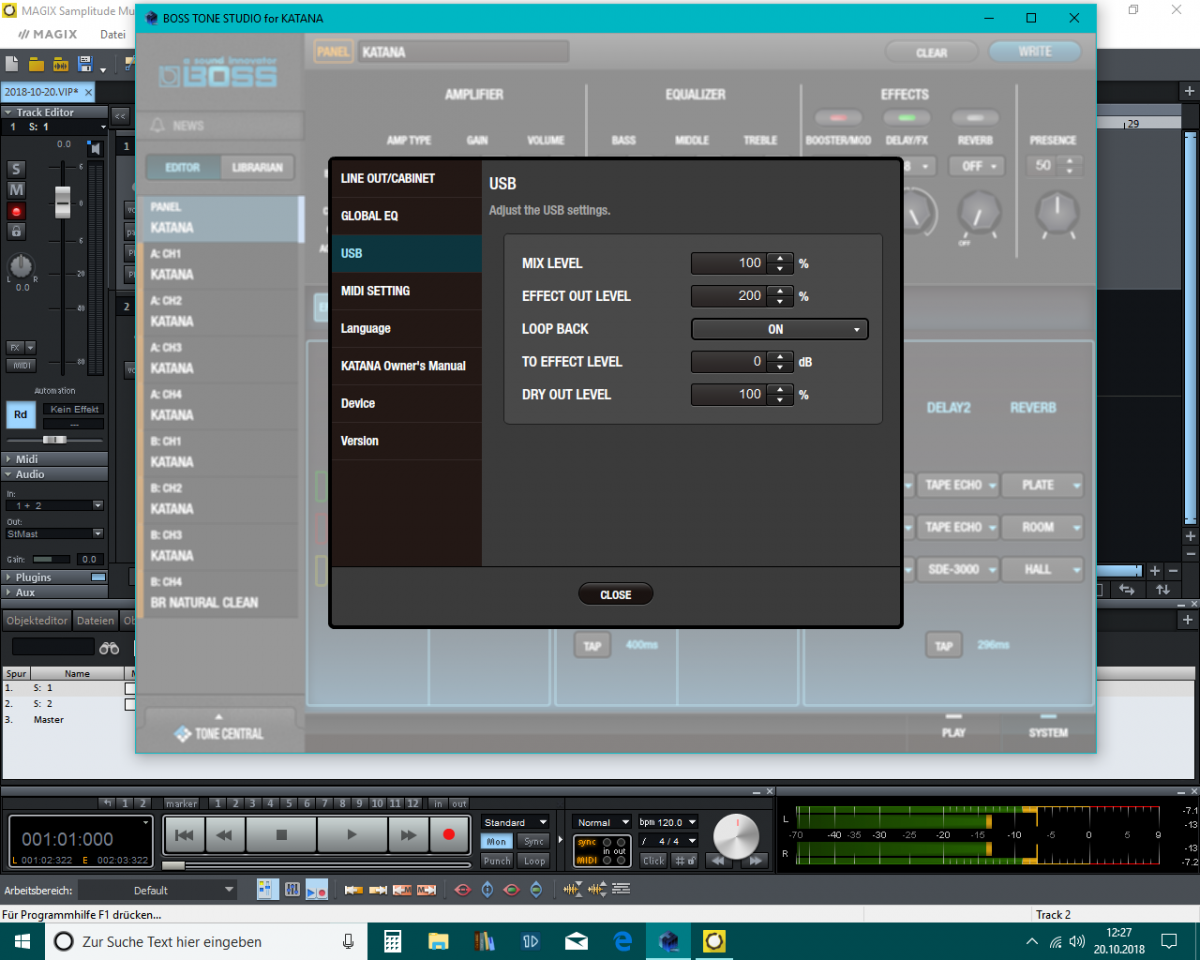Stop playback in the transport bar
Viewport: 1200px width, 960px height.
pyautogui.click(x=281, y=834)
